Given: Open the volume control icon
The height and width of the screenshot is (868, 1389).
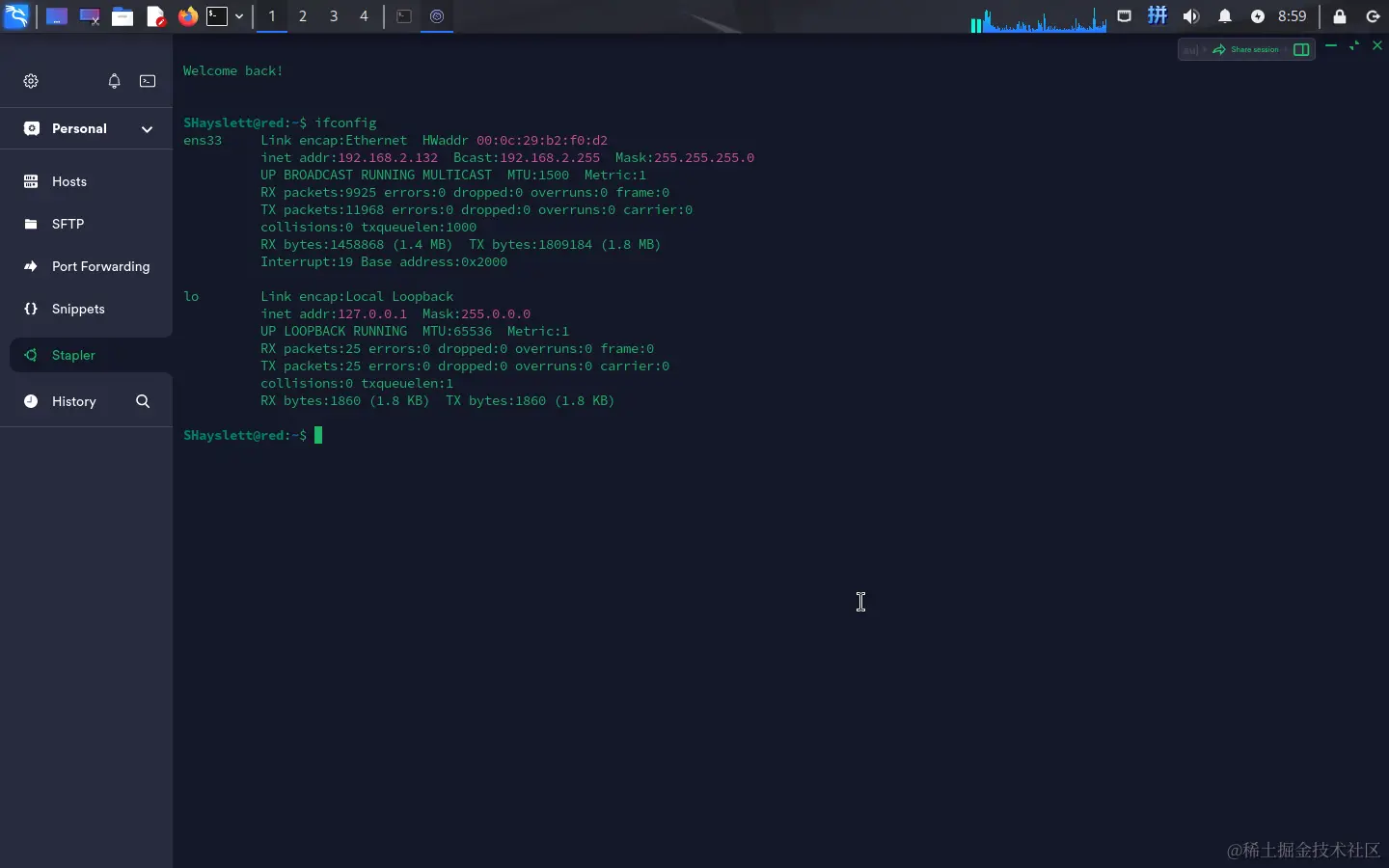Looking at the screenshot, I should (1191, 16).
